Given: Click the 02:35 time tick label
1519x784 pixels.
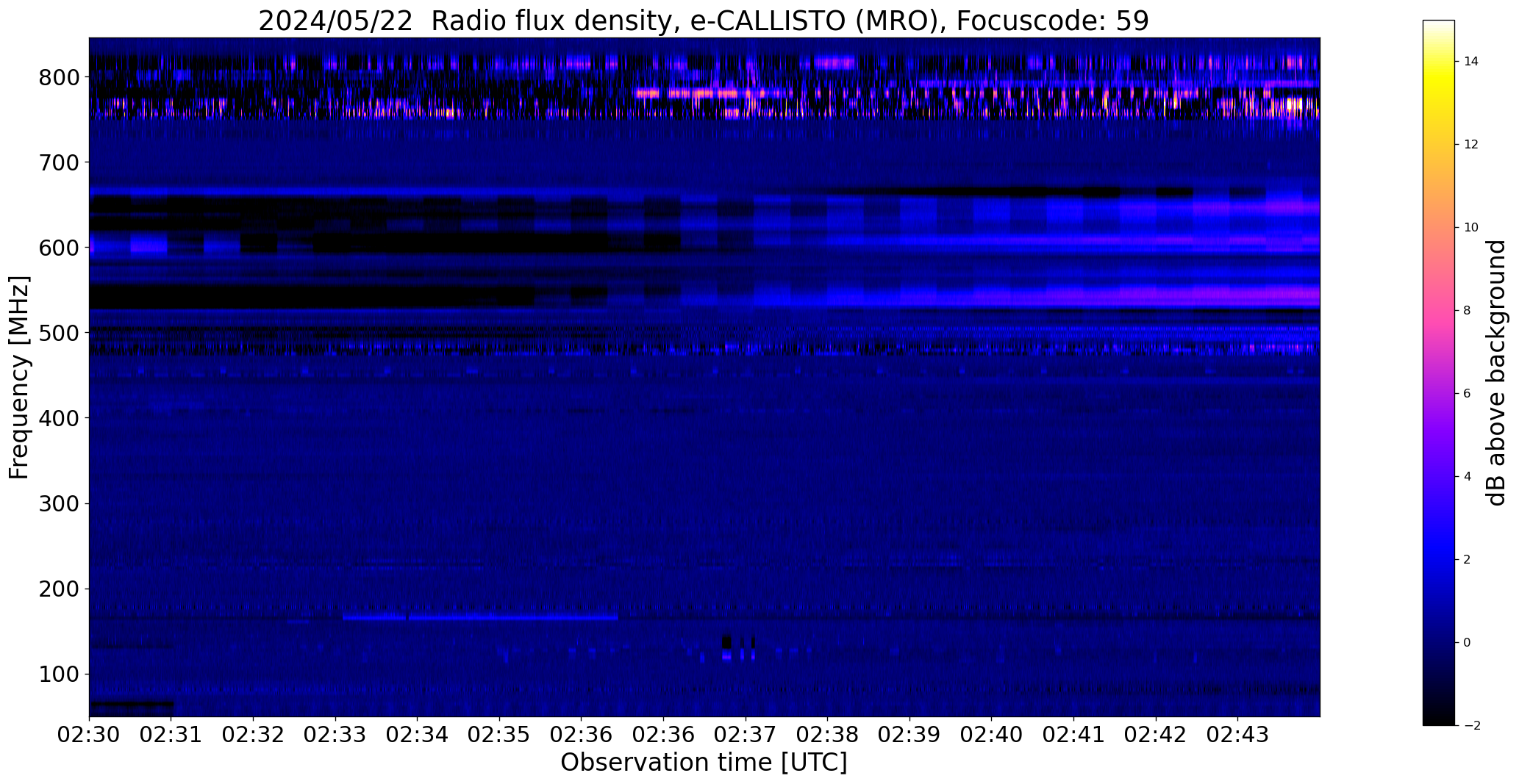Looking at the screenshot, I should click(500, 735).
